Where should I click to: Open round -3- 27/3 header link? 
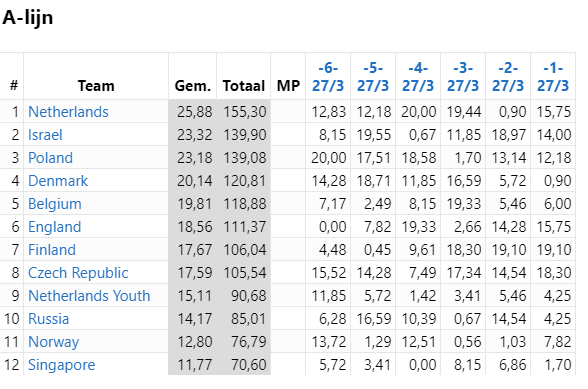(463, 77)
